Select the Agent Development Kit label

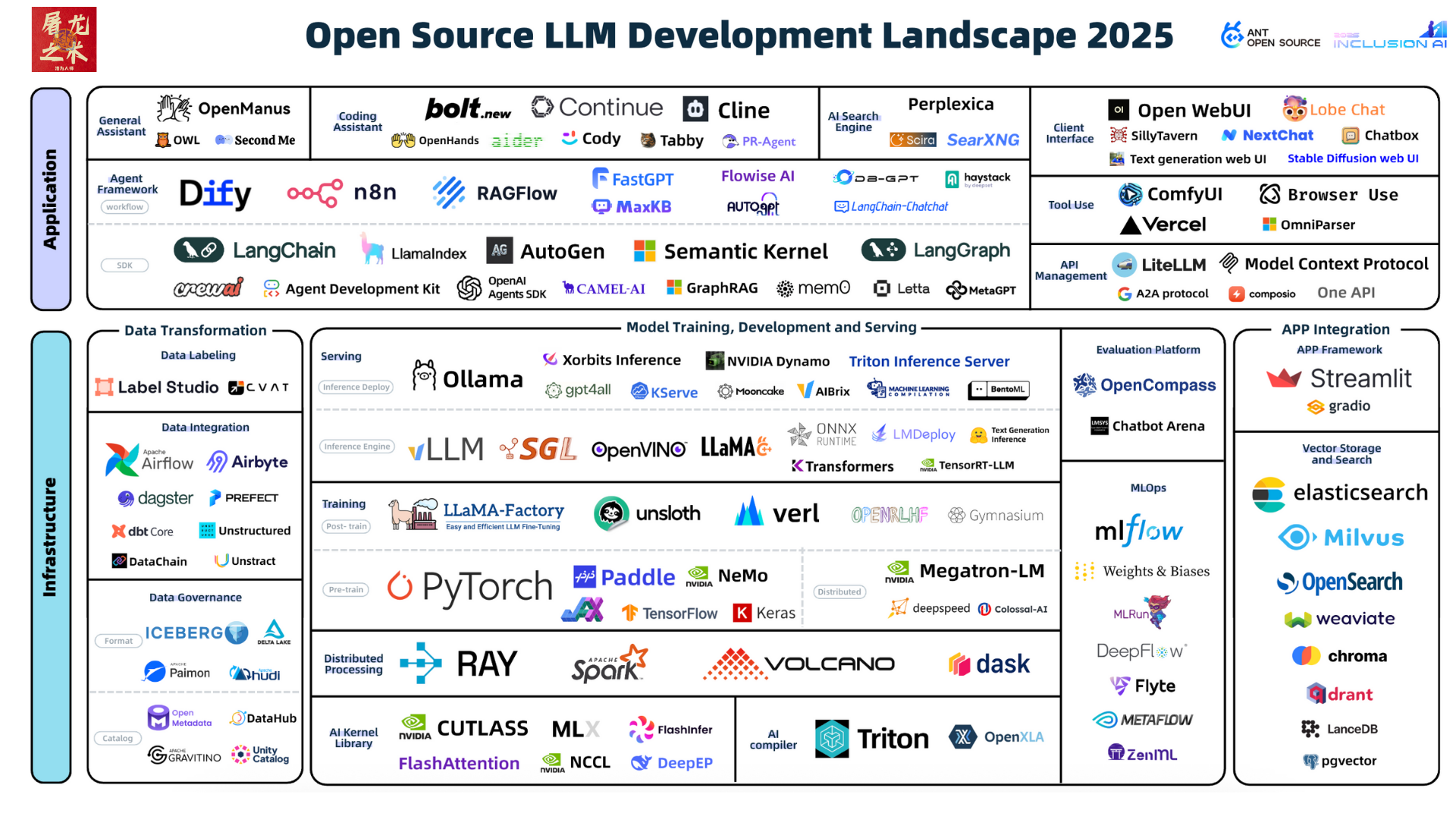(x=362, y=289)
